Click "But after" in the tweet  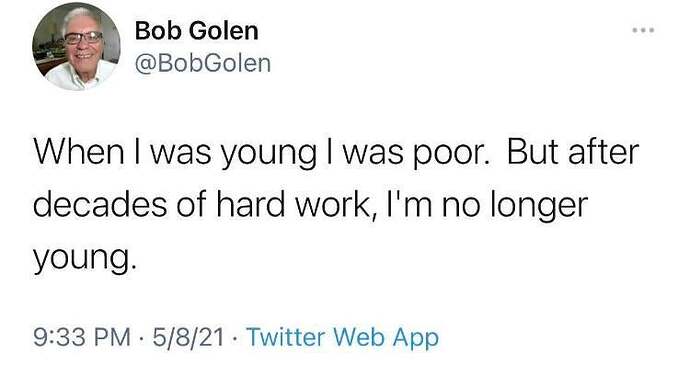tap(573, 152)
